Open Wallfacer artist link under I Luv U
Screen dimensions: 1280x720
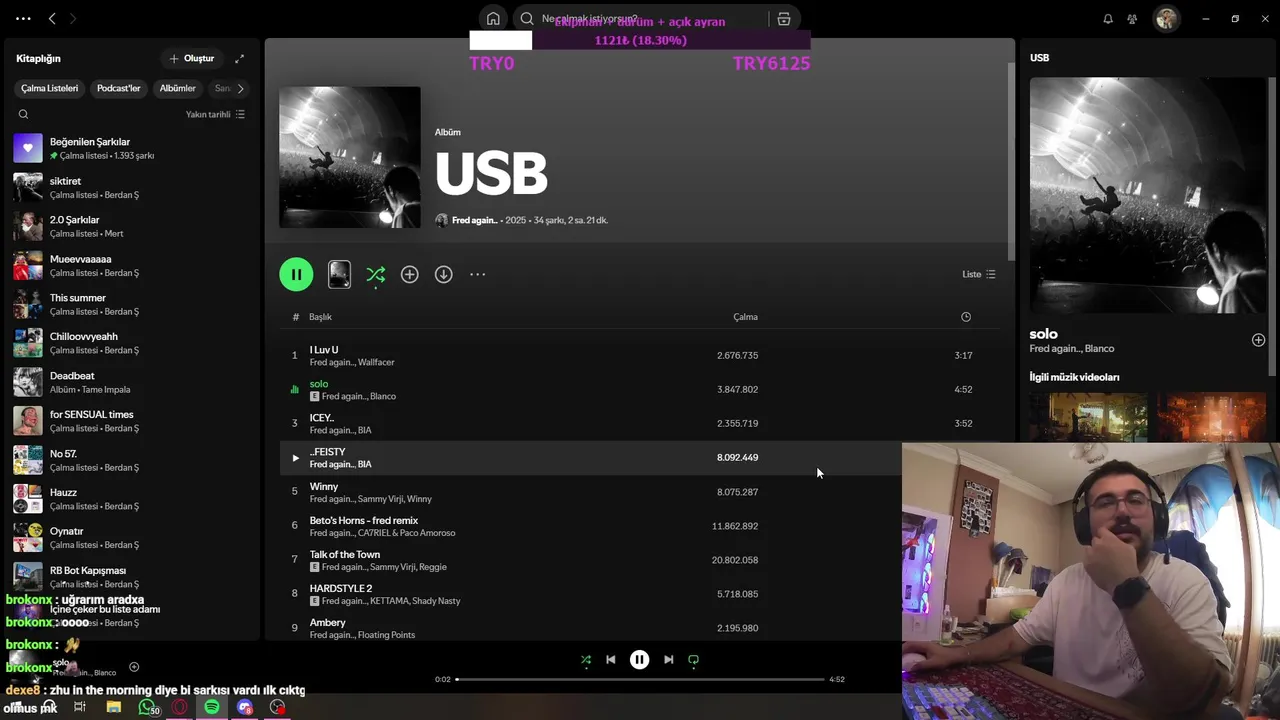coord(376,362)
